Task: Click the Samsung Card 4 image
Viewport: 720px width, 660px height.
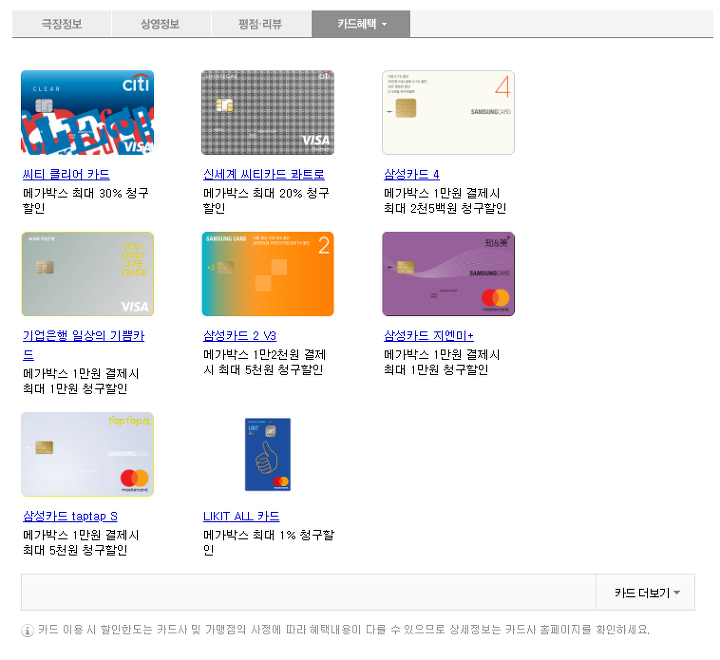Action: pyautogui.click(x=448, y=113)
